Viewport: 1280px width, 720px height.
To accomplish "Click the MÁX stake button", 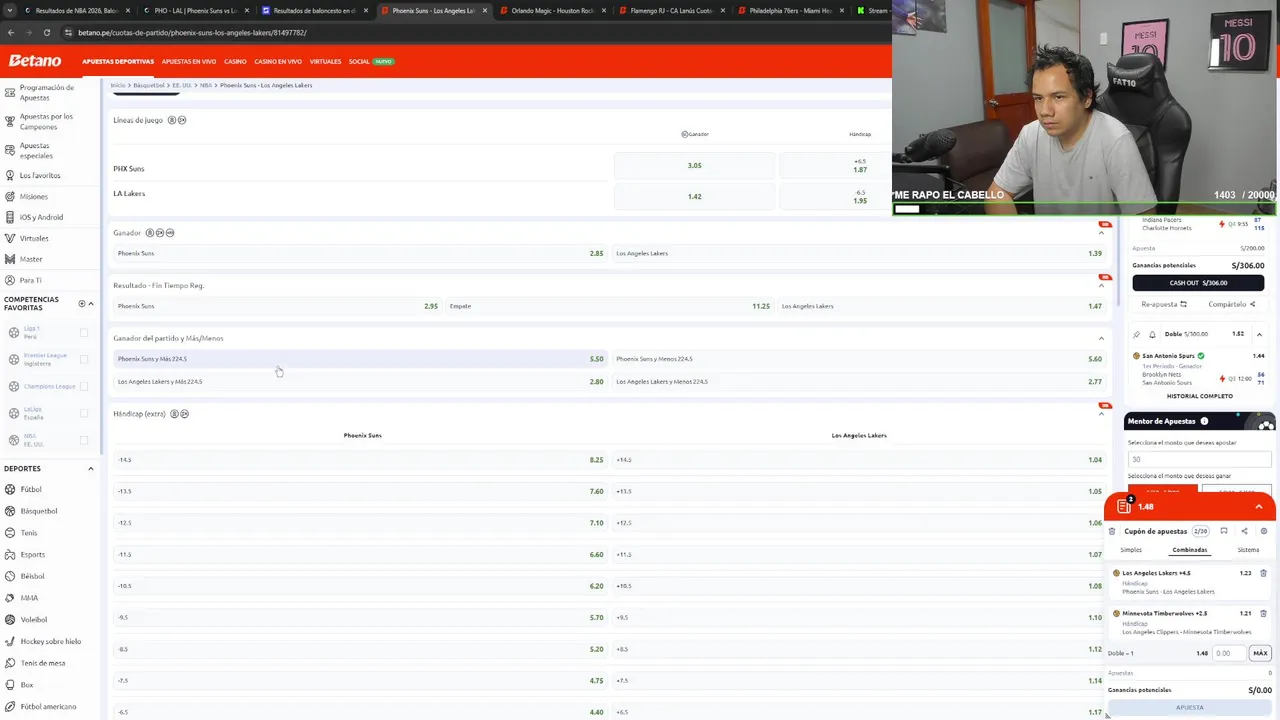I will (1260, 653).
